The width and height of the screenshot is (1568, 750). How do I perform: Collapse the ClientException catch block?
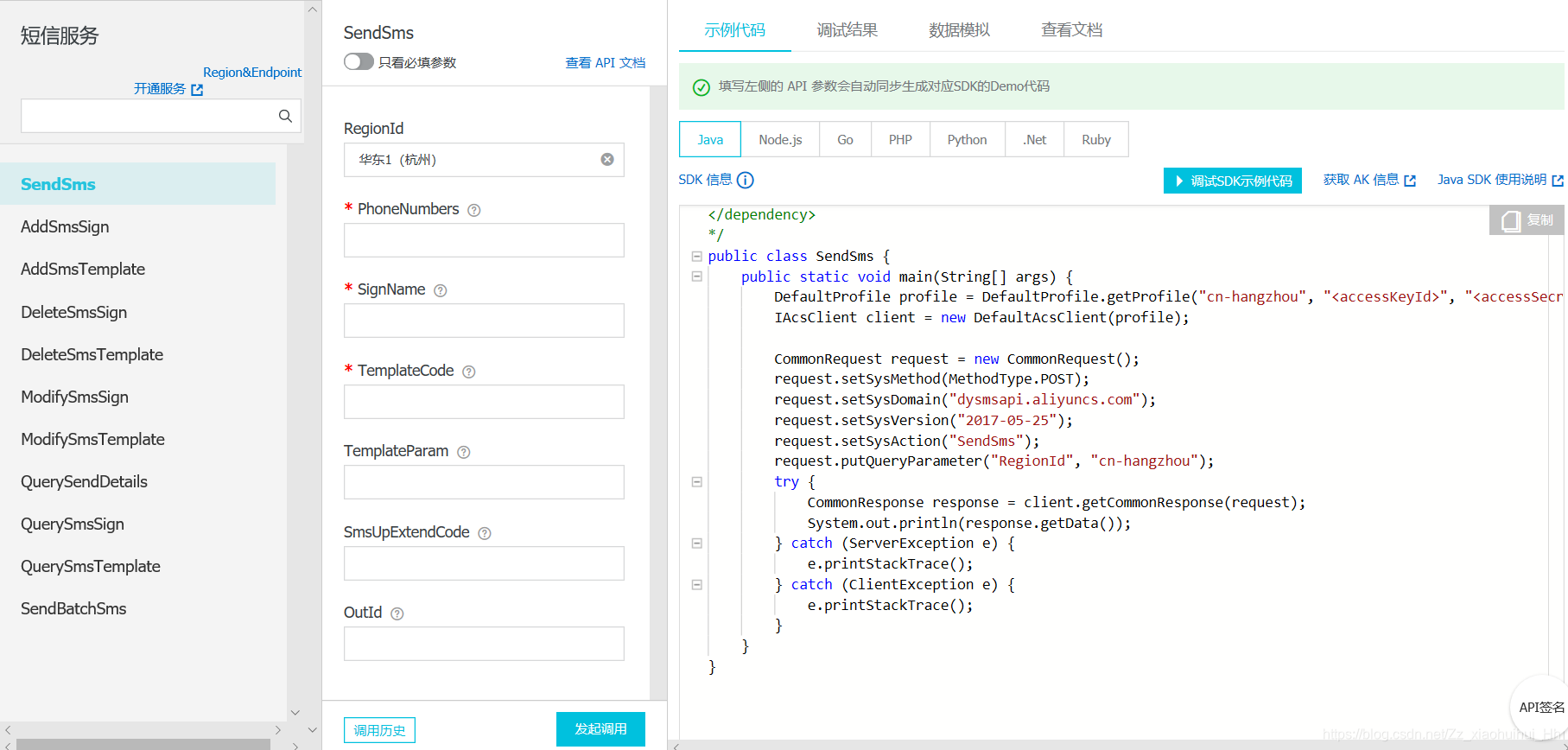[696, 585]
